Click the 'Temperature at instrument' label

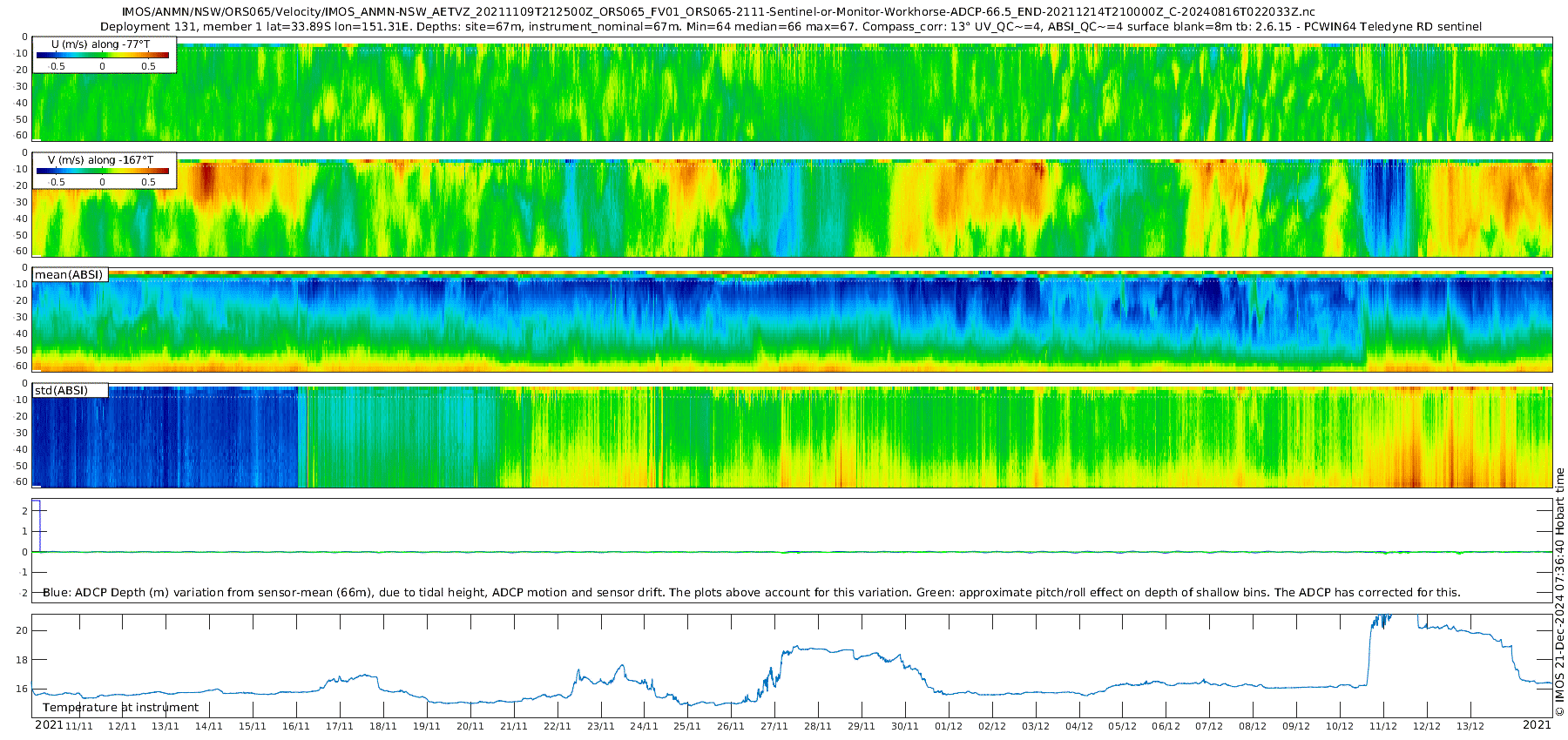(121, 707)
